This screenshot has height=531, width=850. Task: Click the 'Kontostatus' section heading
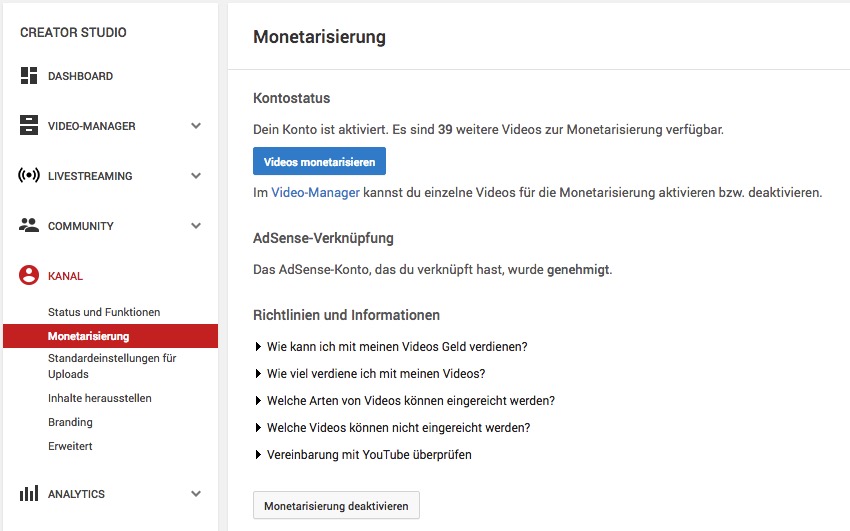coord(292,98)
